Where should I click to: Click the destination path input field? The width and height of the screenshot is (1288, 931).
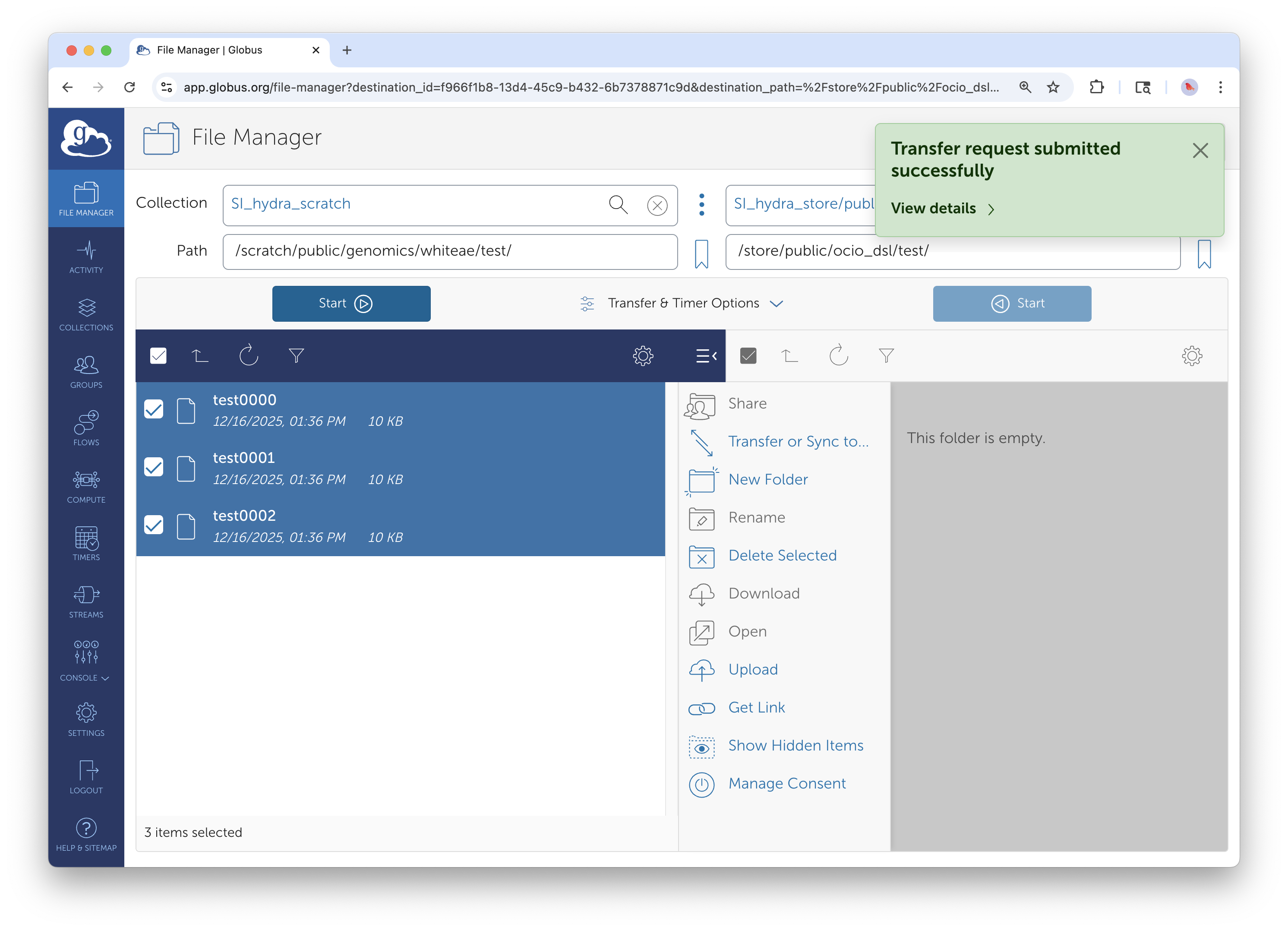pos(952,251)
